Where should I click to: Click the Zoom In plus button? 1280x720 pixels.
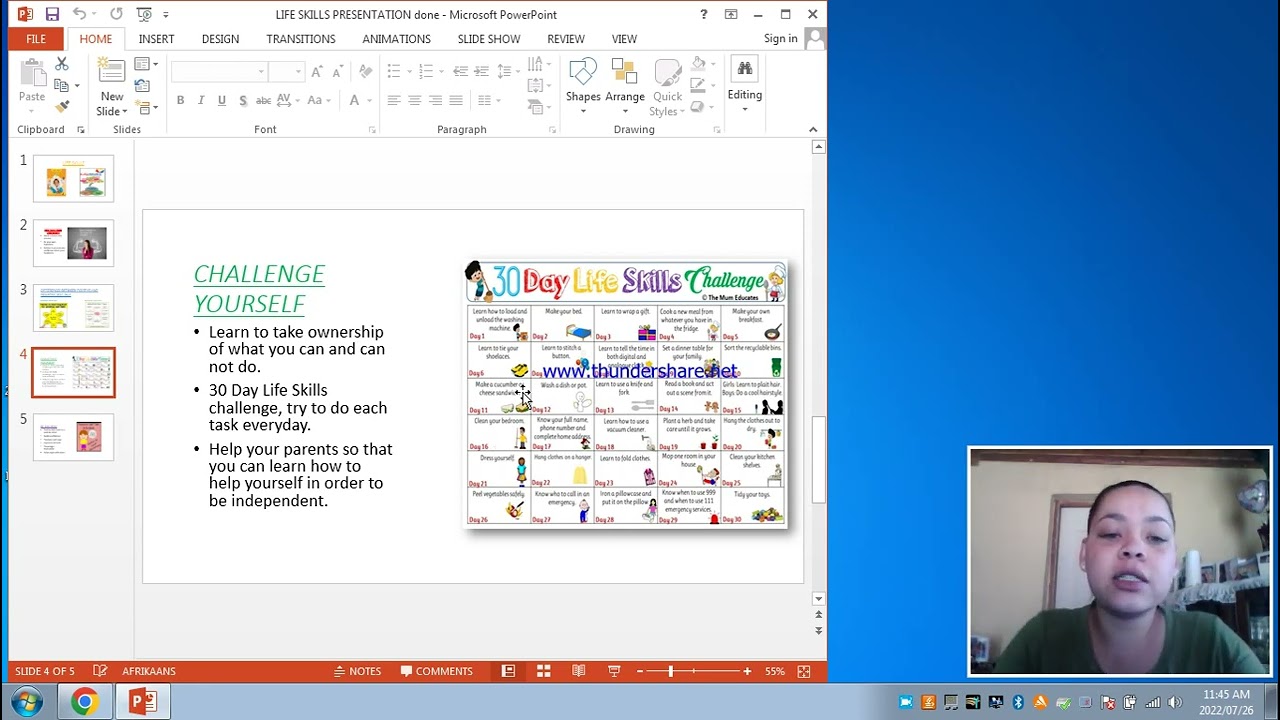[x=747, y=671]
